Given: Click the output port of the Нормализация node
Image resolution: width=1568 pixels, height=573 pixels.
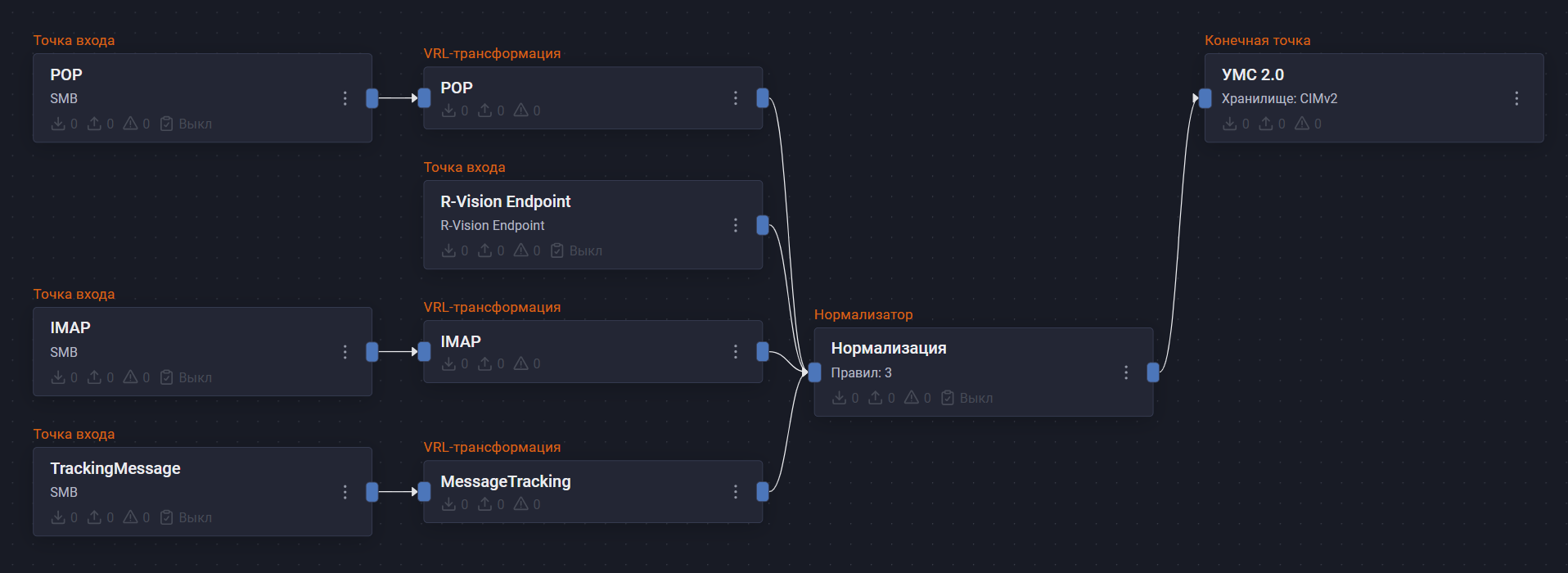Looking at the screenshot, I should pos(1153,372).
